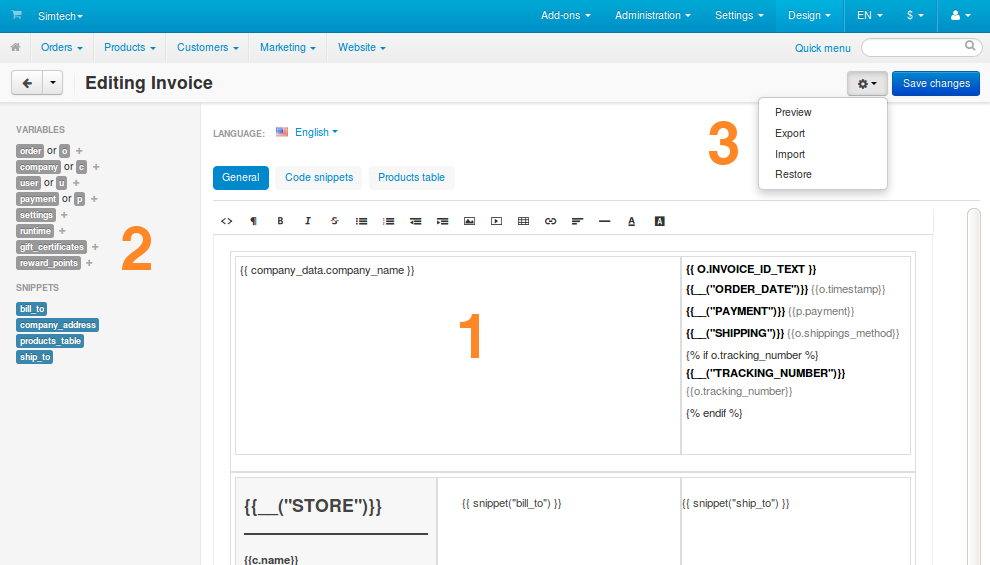
Task: Open the user account menu icon
Action: 960,15
